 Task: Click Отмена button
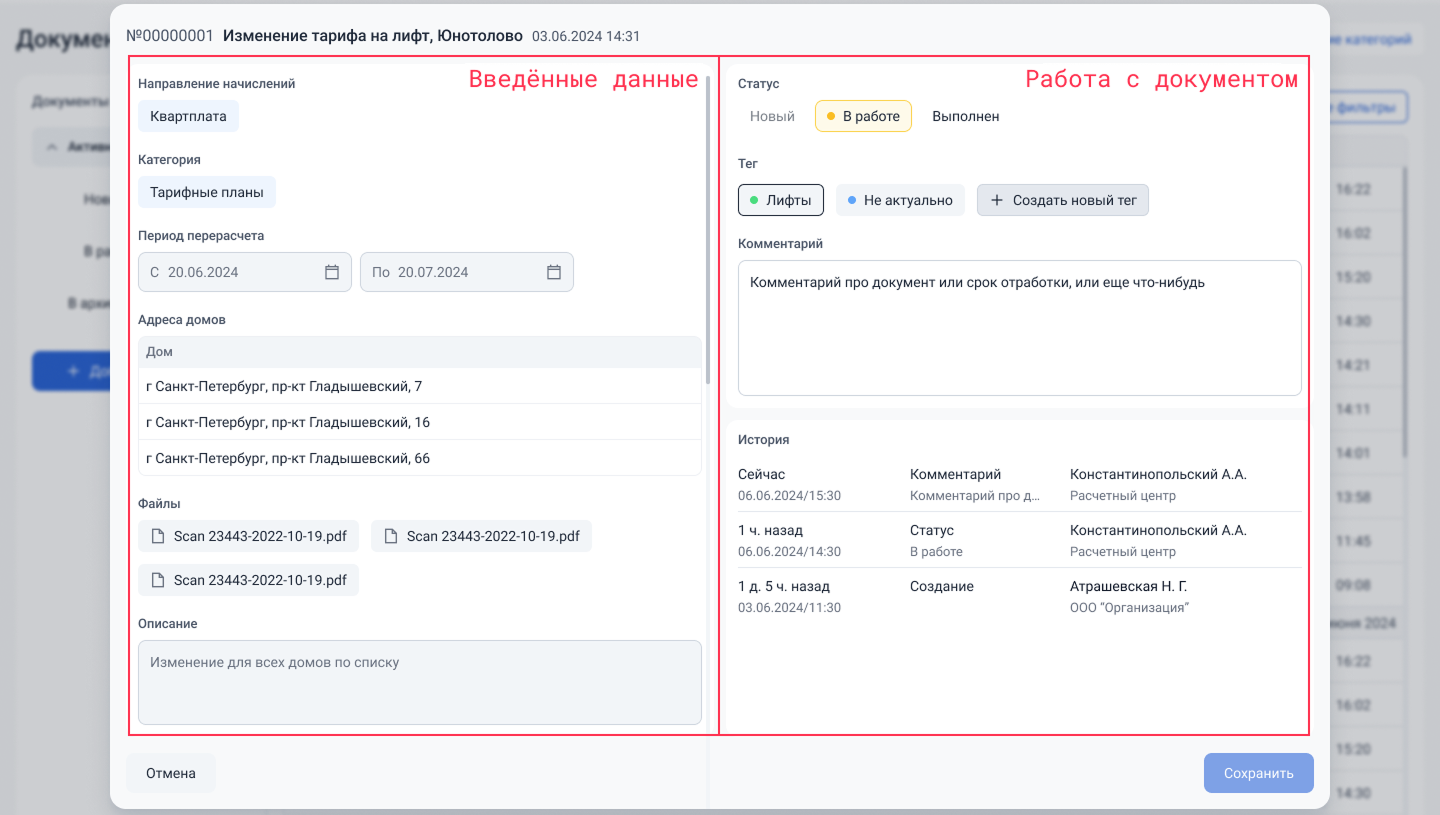coord(171,773)
